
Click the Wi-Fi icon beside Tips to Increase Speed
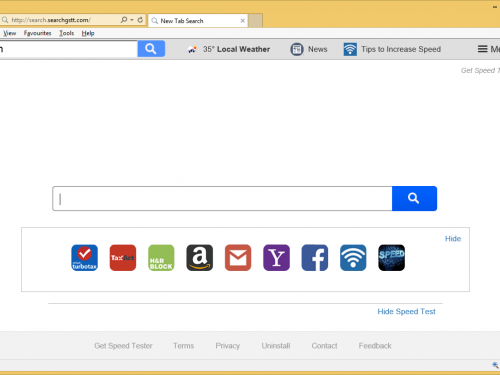click(x=350, y=49)
